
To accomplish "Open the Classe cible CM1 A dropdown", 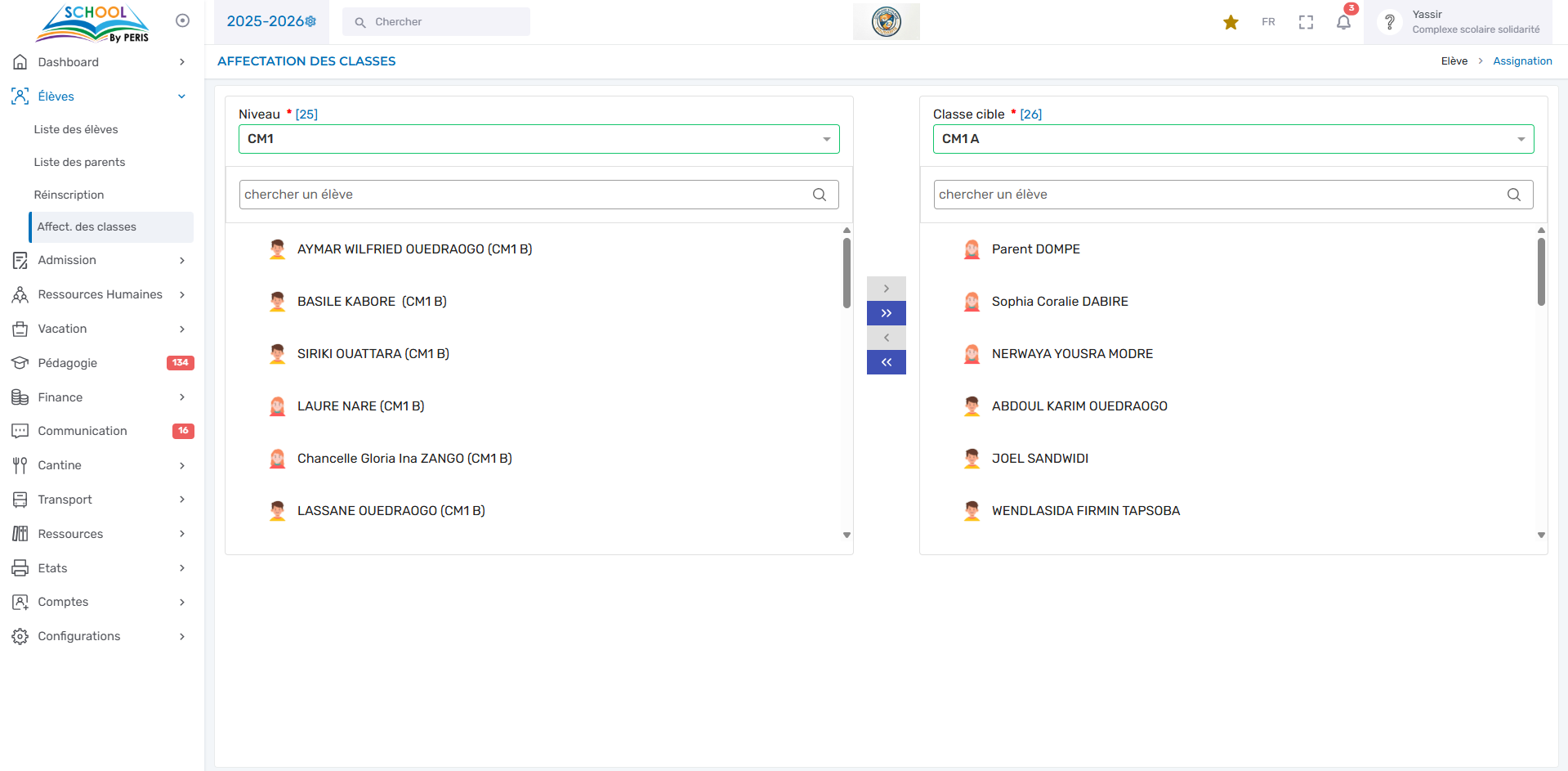I will click(1232, 139).
